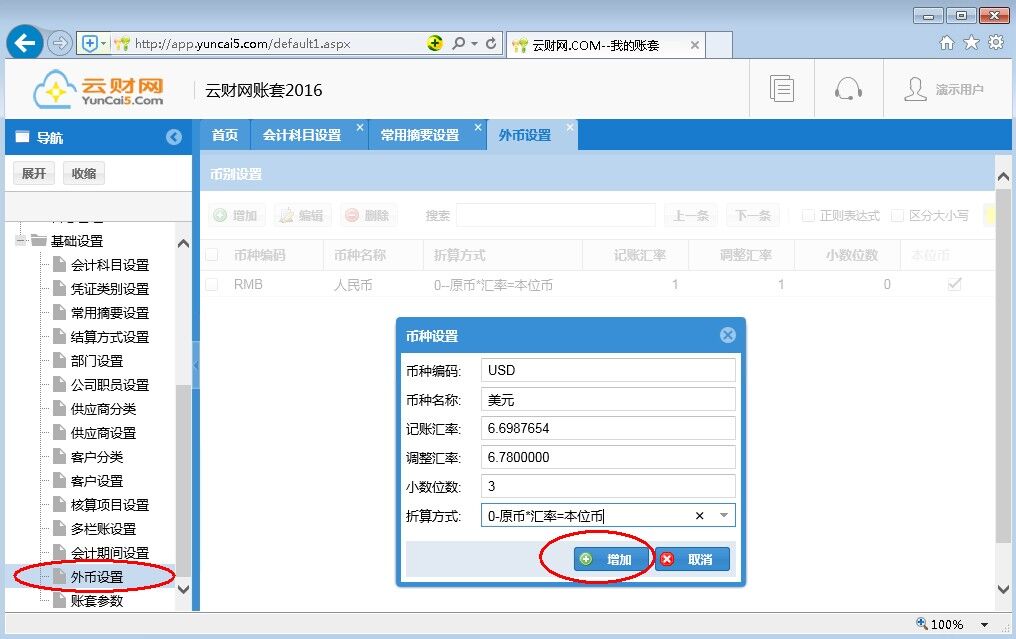This screenshot has height=639, width=1016.
Task: Collapse the navigation panel arrow icon
Action: tap(174, 137)
